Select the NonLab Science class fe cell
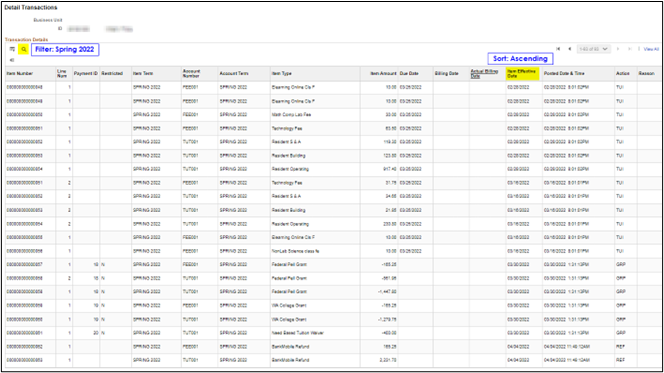Viewport: 664px width, 373px height. point(296,251)
